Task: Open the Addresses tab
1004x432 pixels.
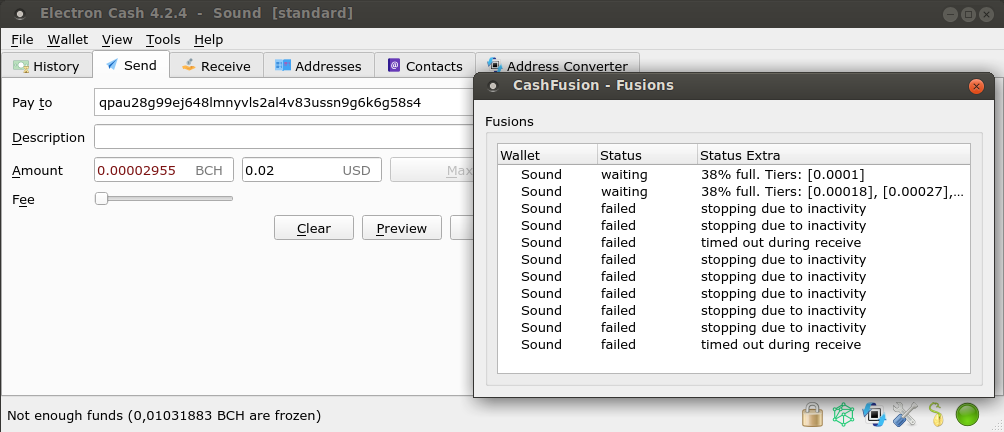Action: [318, 66]
